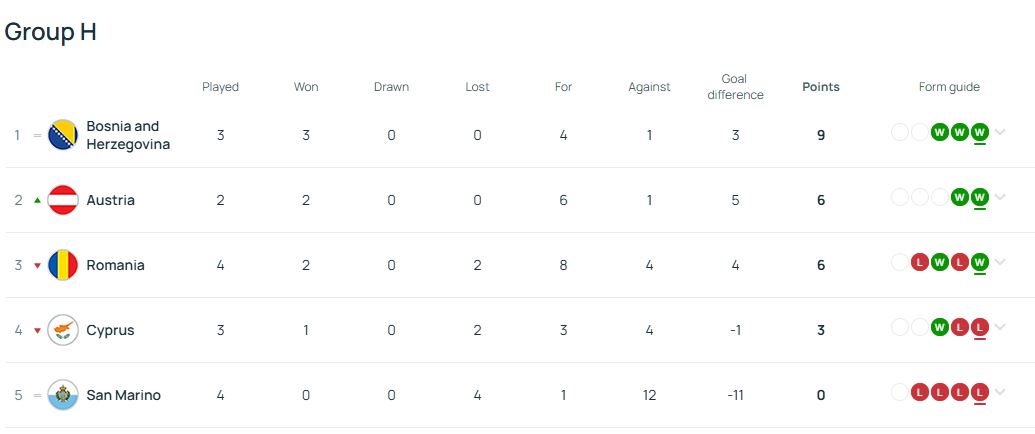Viewport: 1035px width, 434px height.
Task: Click Romania's first red L form badge
Action: (x=919, y=262)
